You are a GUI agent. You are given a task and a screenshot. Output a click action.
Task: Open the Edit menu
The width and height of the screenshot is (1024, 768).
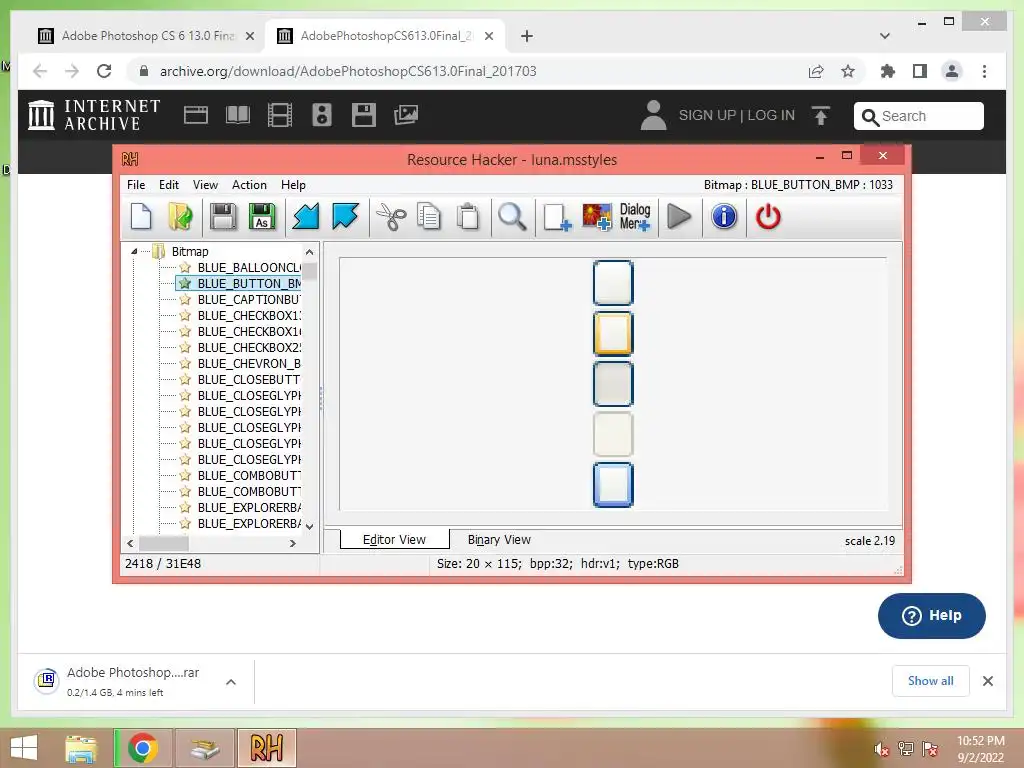168,185
